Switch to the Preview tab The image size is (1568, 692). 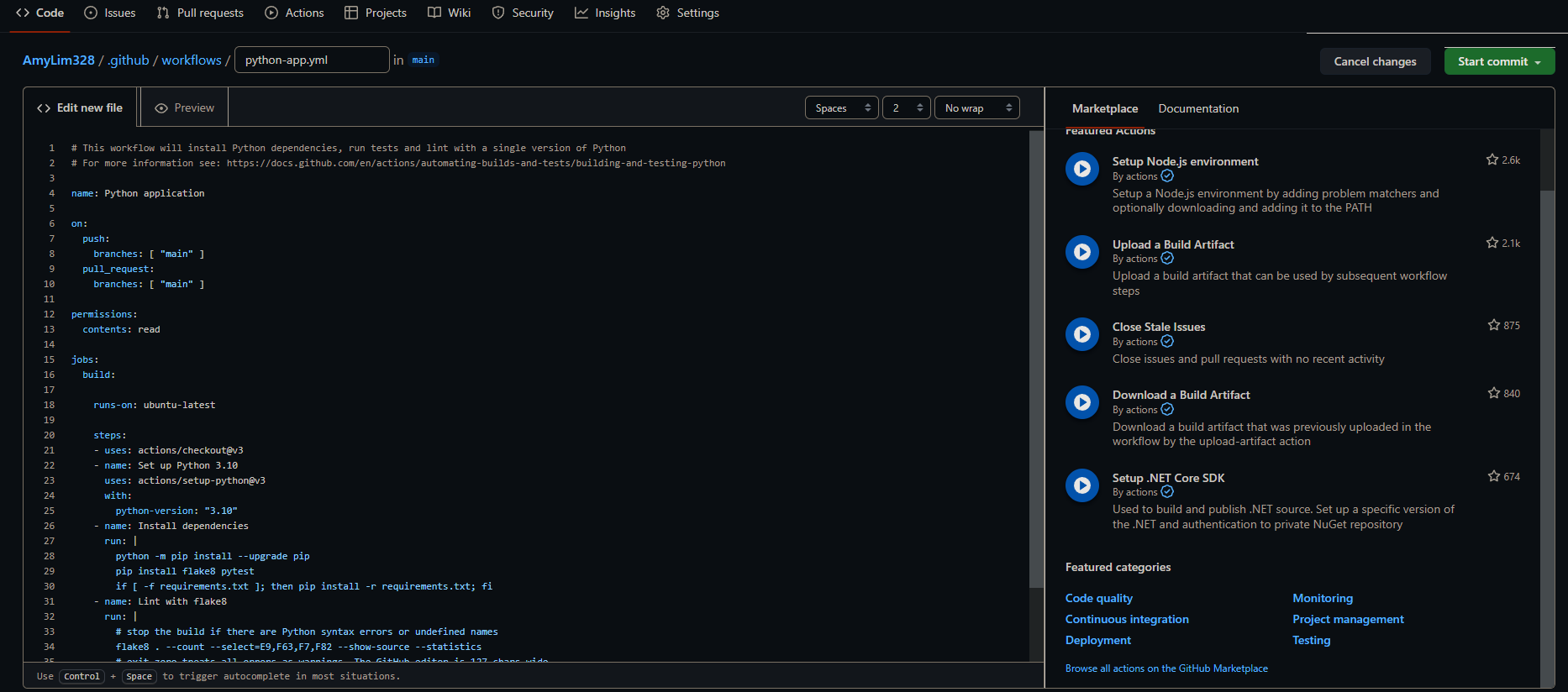(184, 107)
